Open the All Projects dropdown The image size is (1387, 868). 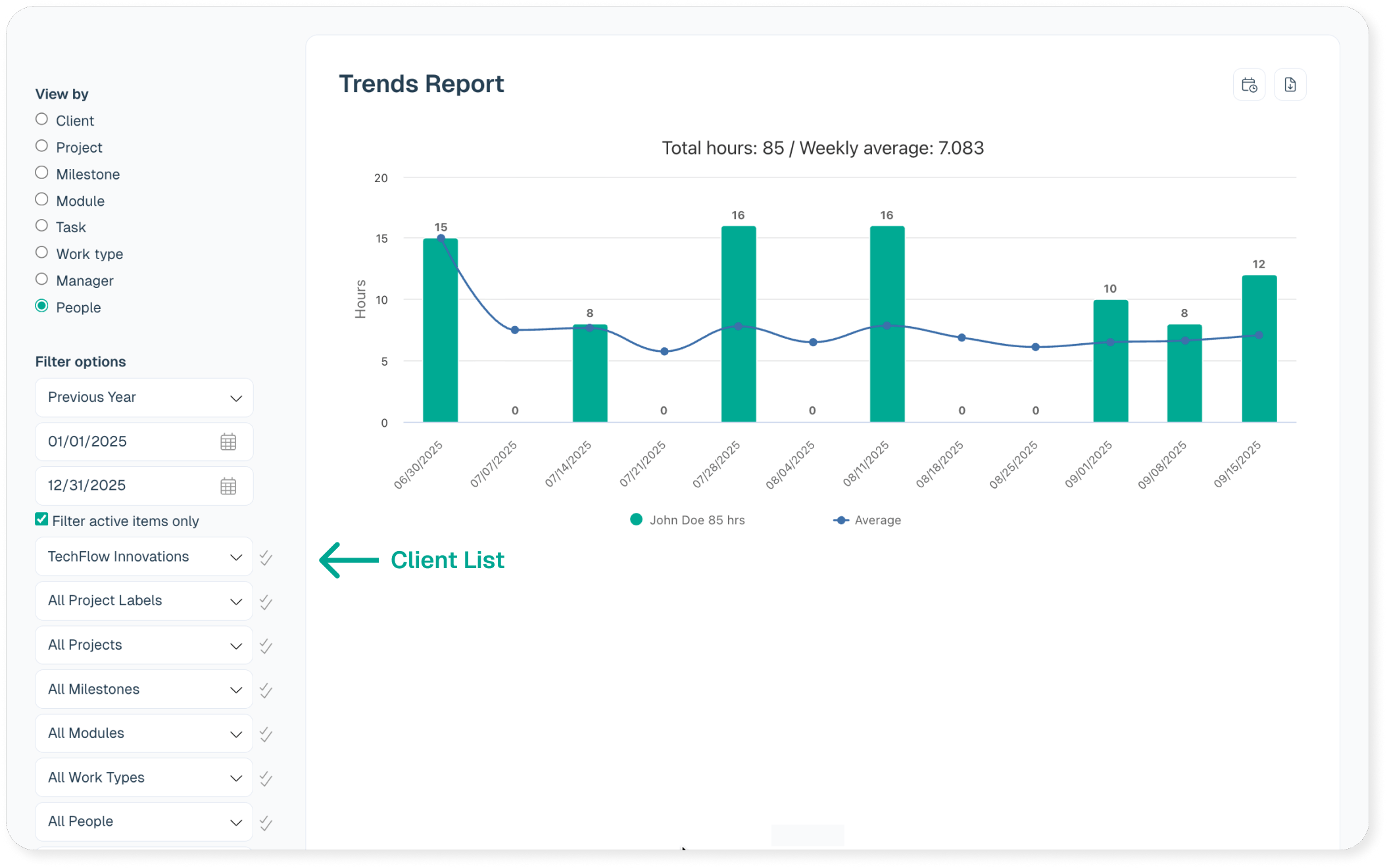coord(144,645)
